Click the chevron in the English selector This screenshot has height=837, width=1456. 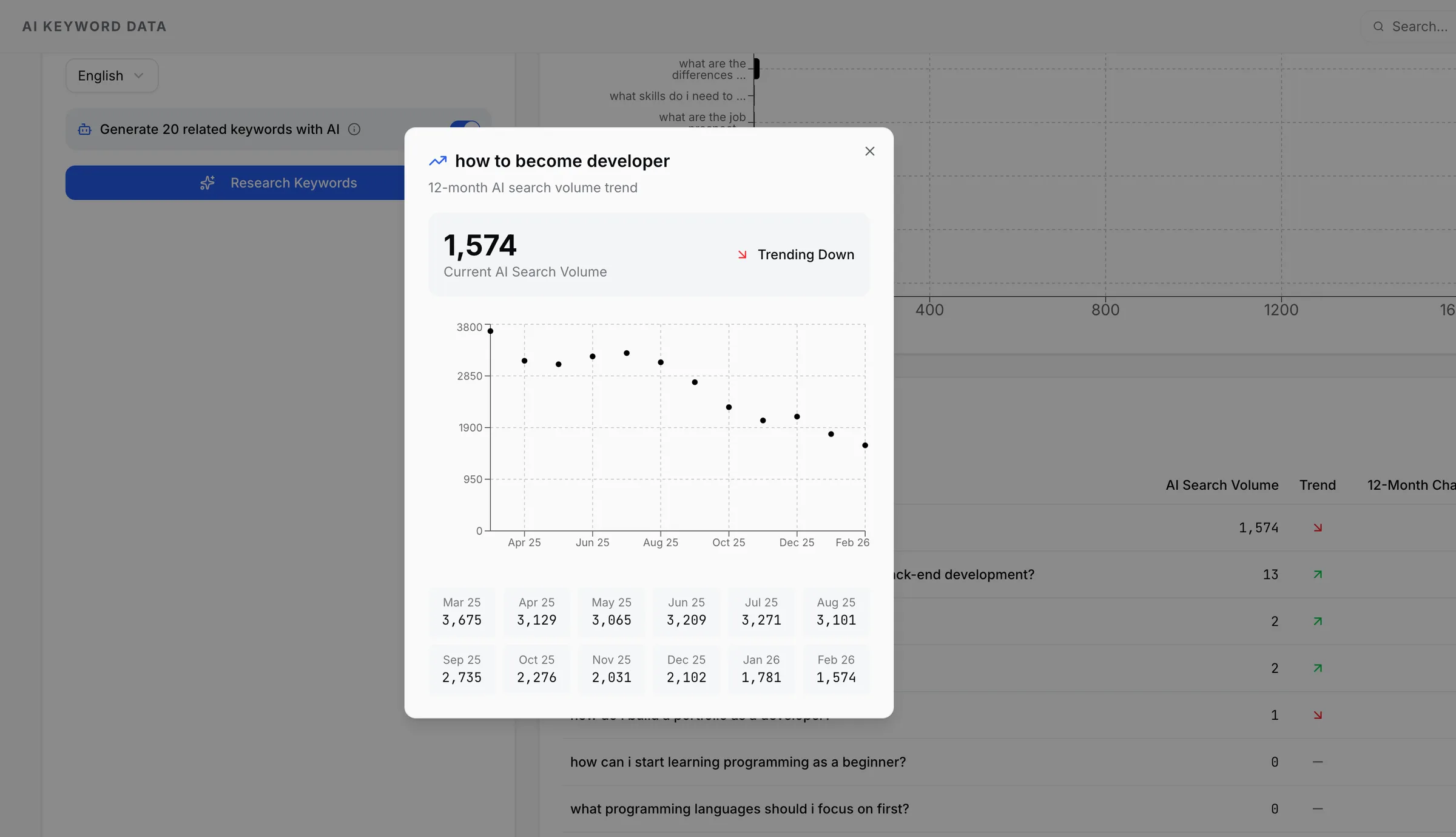[x=139, y=76]
